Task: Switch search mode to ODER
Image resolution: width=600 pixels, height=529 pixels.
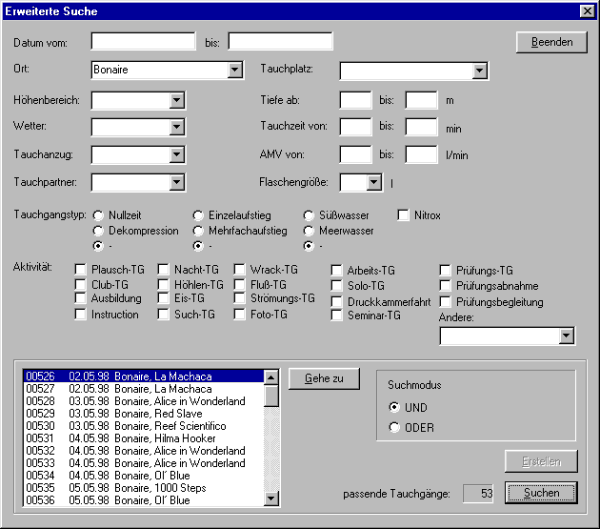Action: pyautogui.click(x=393, y=429)
